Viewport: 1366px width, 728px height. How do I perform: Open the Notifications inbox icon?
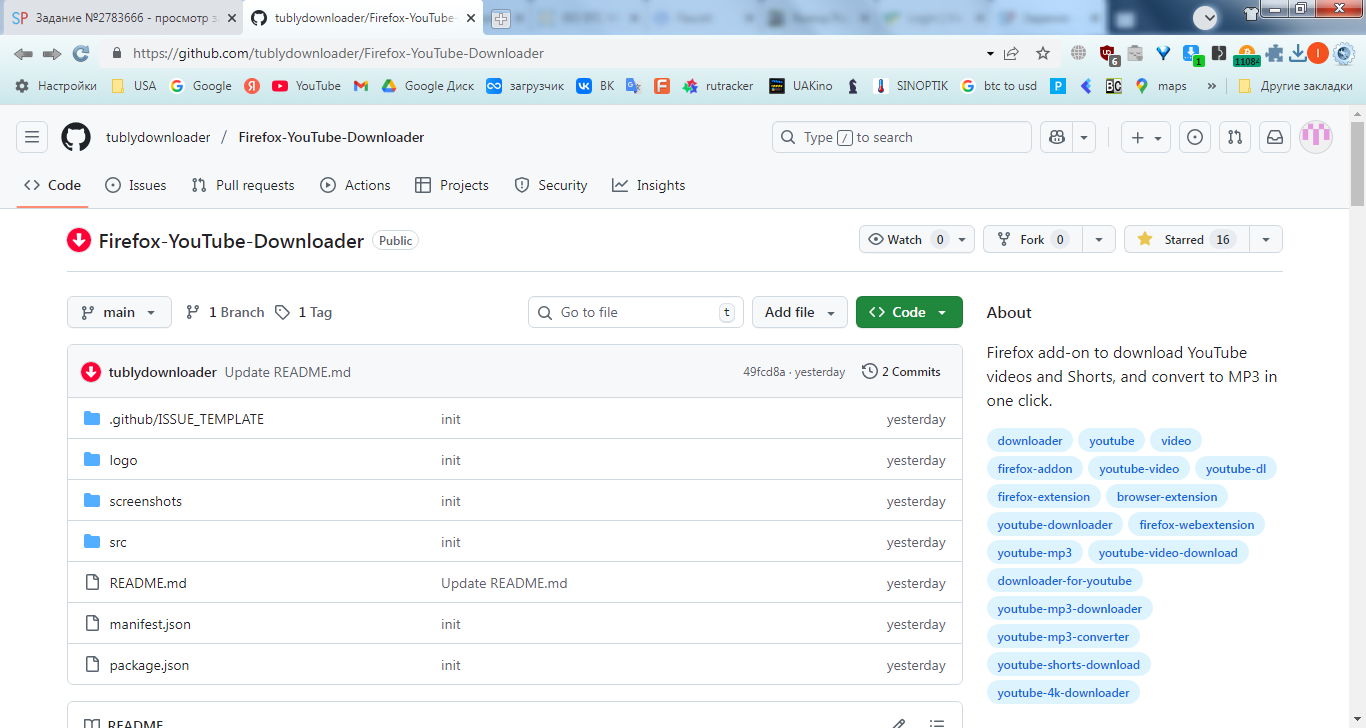click(x=1275, y=137)
